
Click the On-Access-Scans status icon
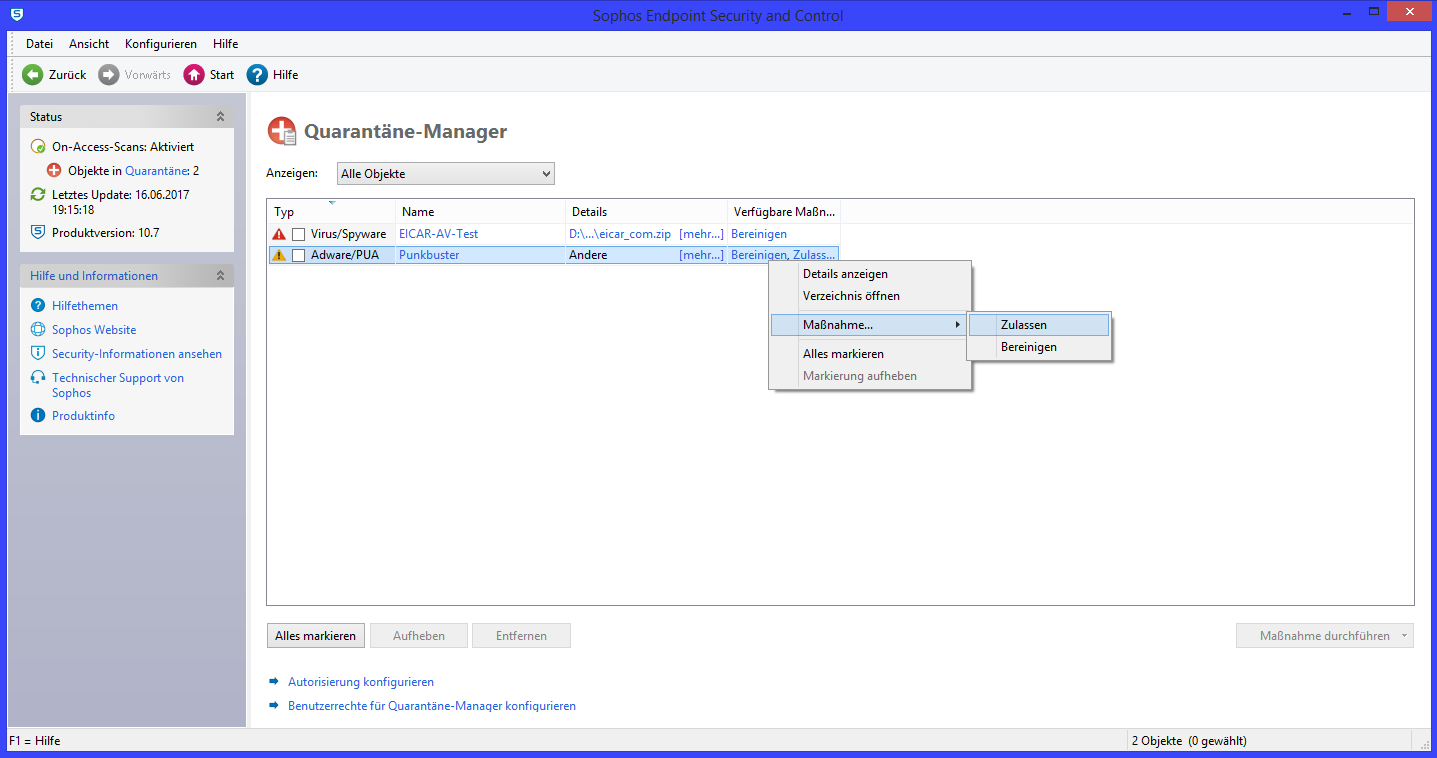pyautogui.click(x=38, y=146)
